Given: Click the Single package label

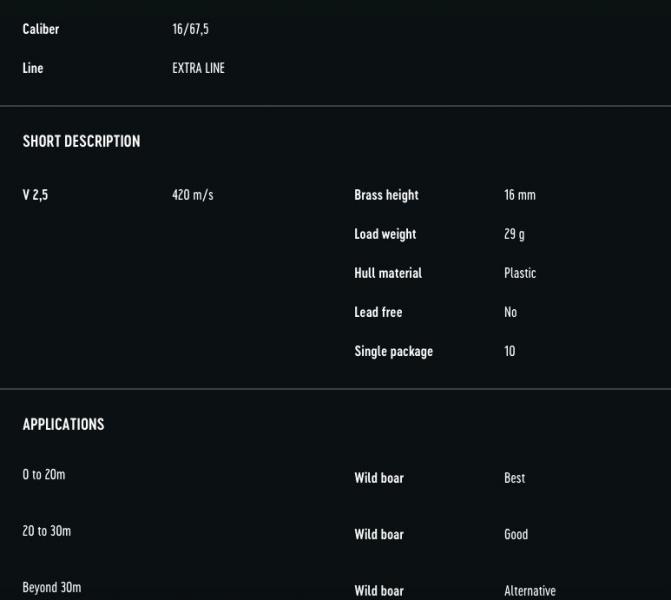Looking at the screenshot, I should click(x=393, y=351).
